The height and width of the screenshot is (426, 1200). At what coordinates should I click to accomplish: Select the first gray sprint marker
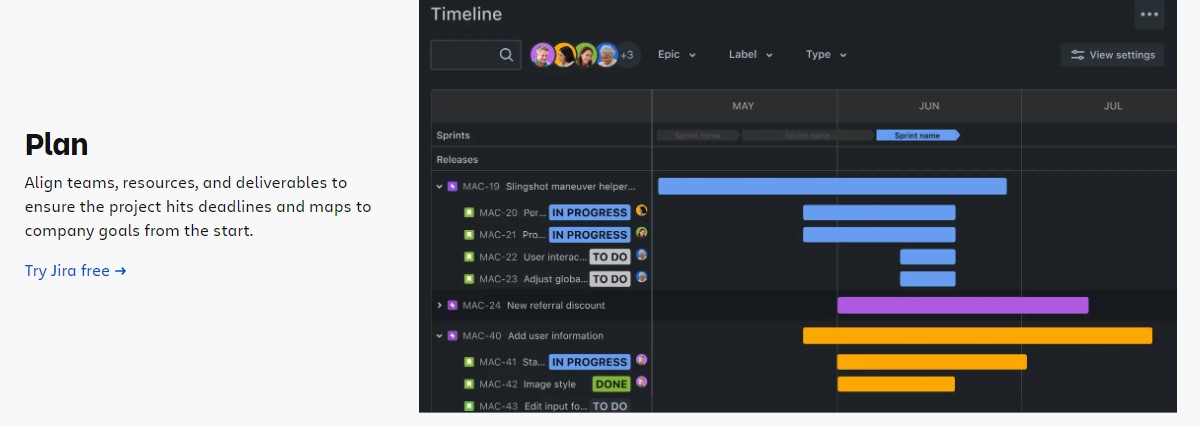click(x=698, y=135)
